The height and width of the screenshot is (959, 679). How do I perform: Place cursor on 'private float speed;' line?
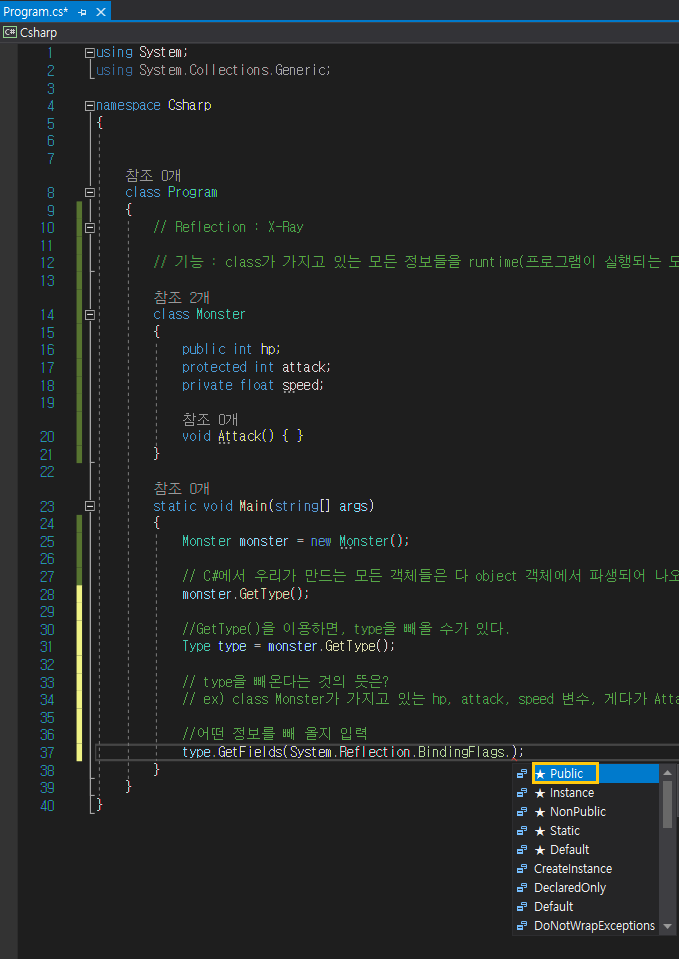point(253,385)
